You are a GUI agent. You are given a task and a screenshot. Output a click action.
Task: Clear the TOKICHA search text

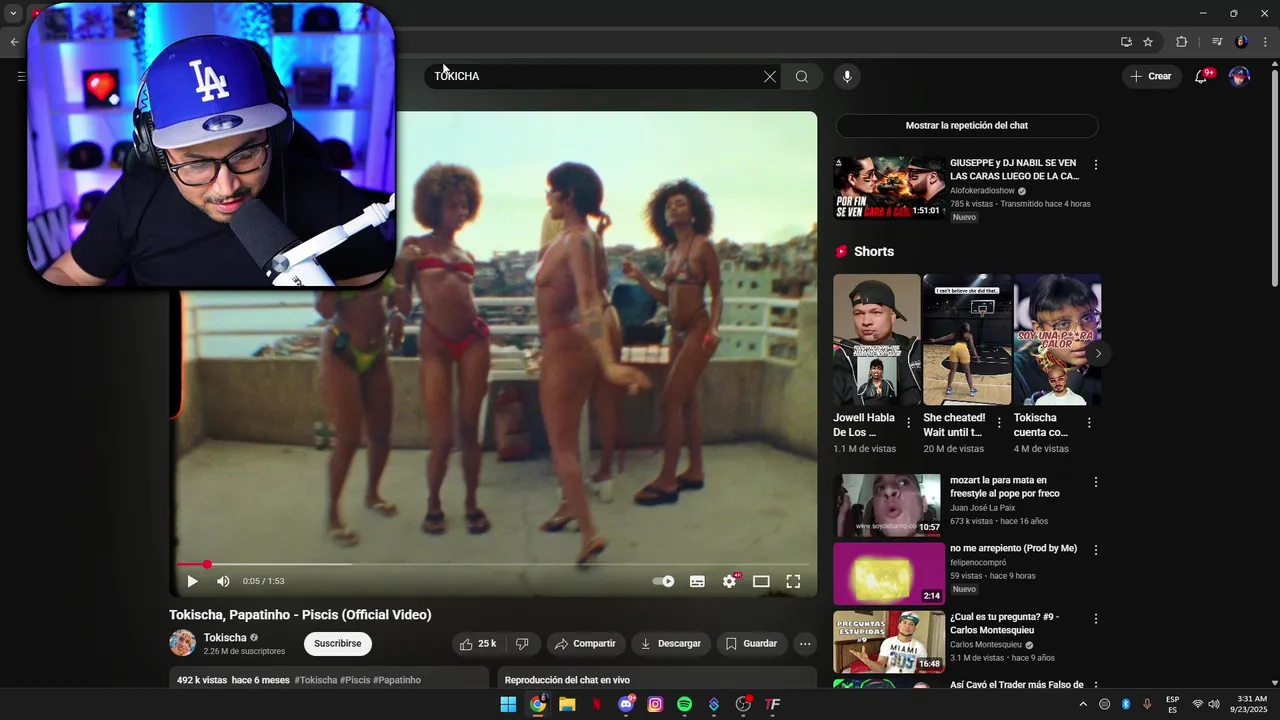point(770,76)
